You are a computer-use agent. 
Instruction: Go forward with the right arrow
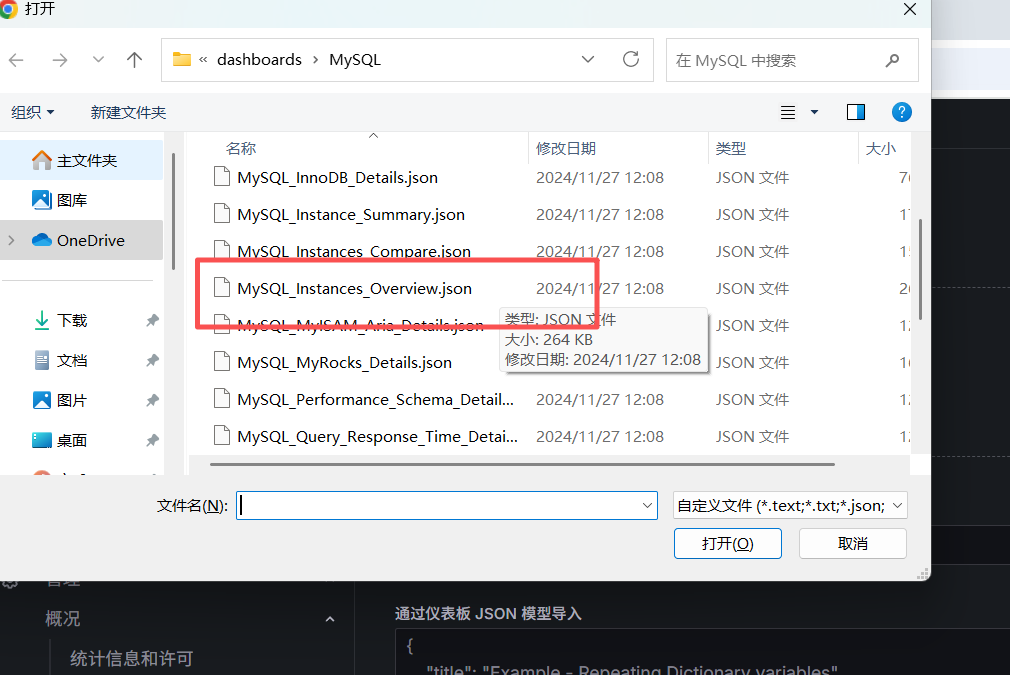pyautogui.click(x=60, y=60)
